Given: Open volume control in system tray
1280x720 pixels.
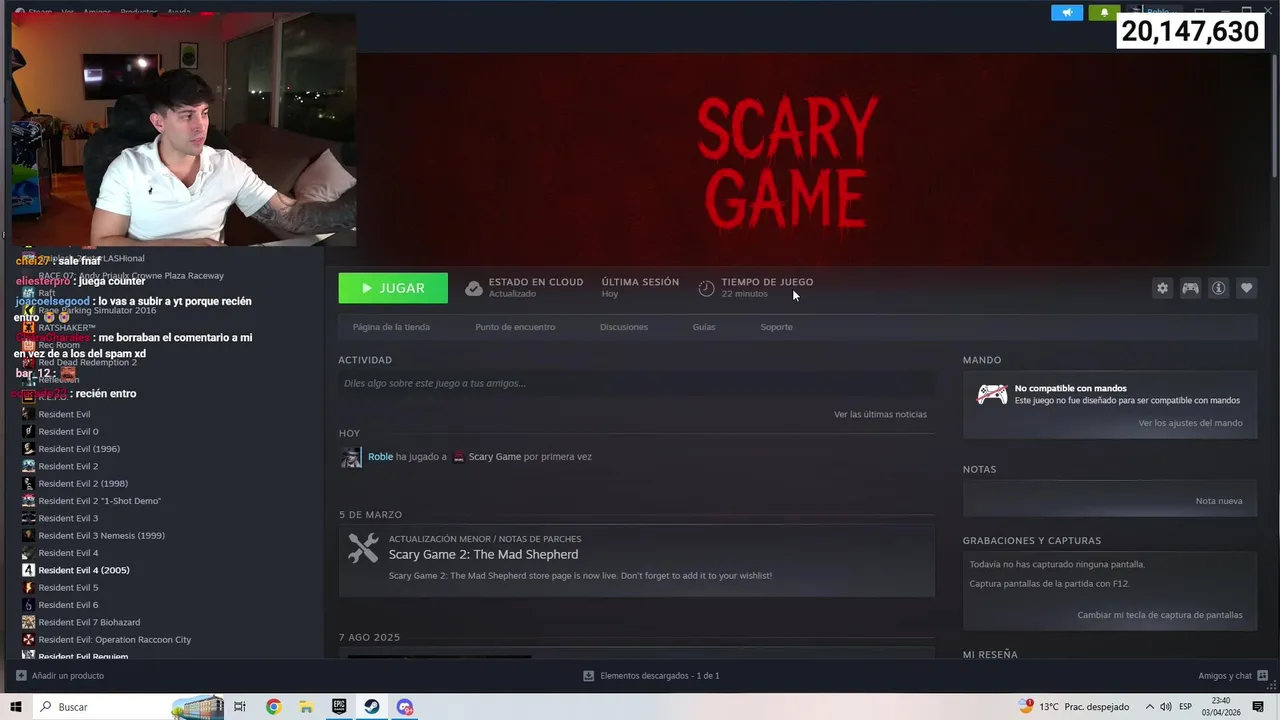Looking at the screenshot, I should click(1166, 707).
